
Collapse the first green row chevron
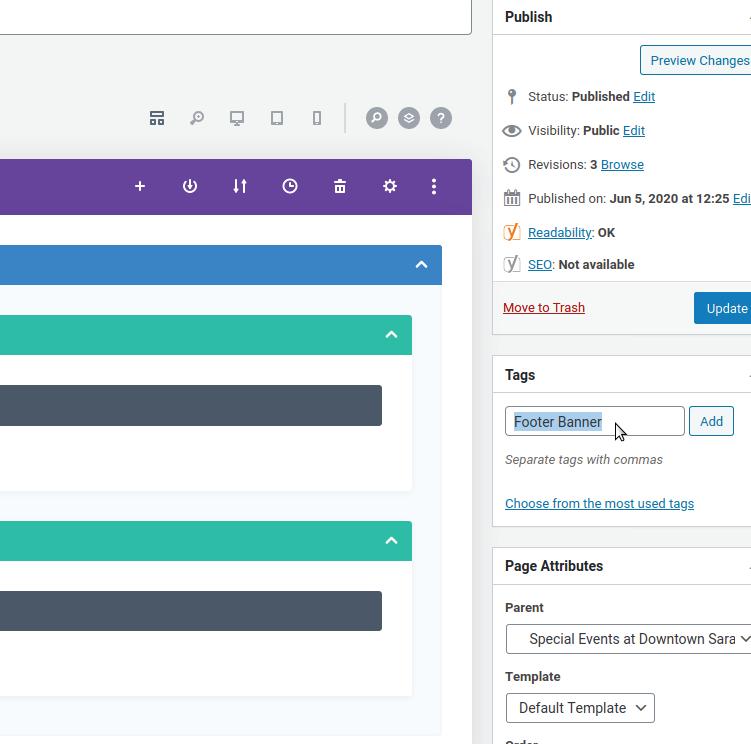[x=391, y=334]
